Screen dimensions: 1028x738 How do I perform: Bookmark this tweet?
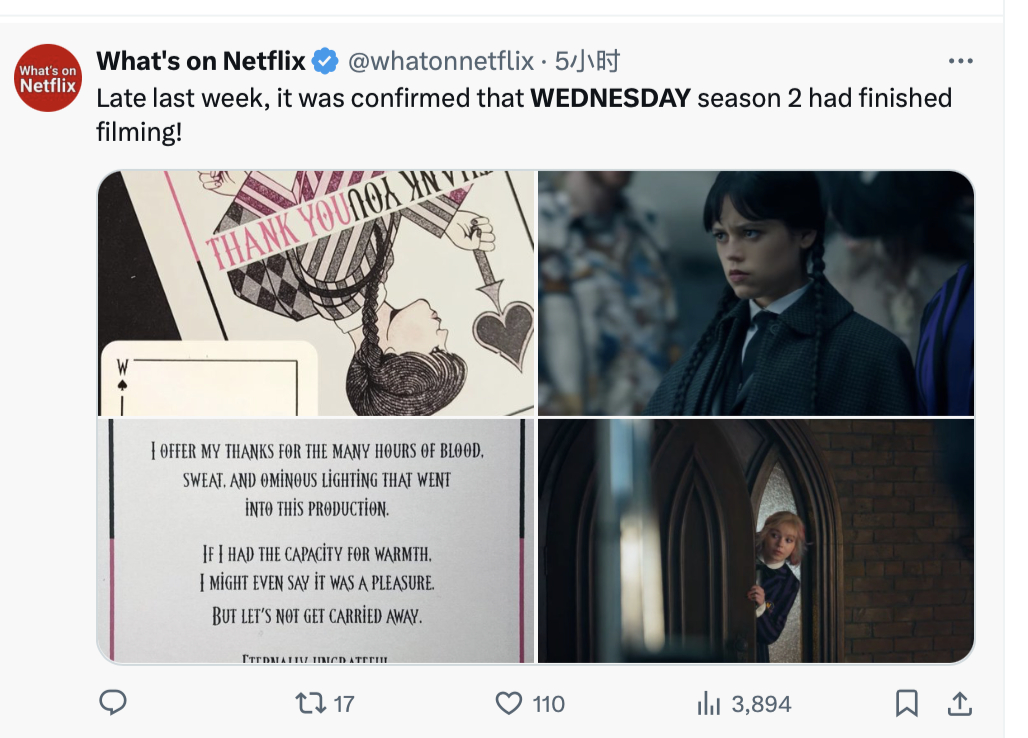pos(906,703)
